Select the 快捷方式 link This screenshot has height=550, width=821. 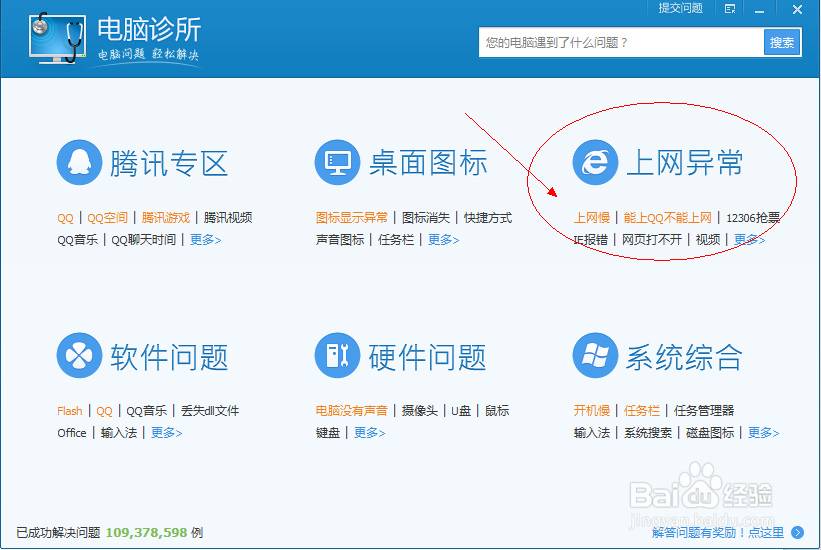tap(488, 218)
